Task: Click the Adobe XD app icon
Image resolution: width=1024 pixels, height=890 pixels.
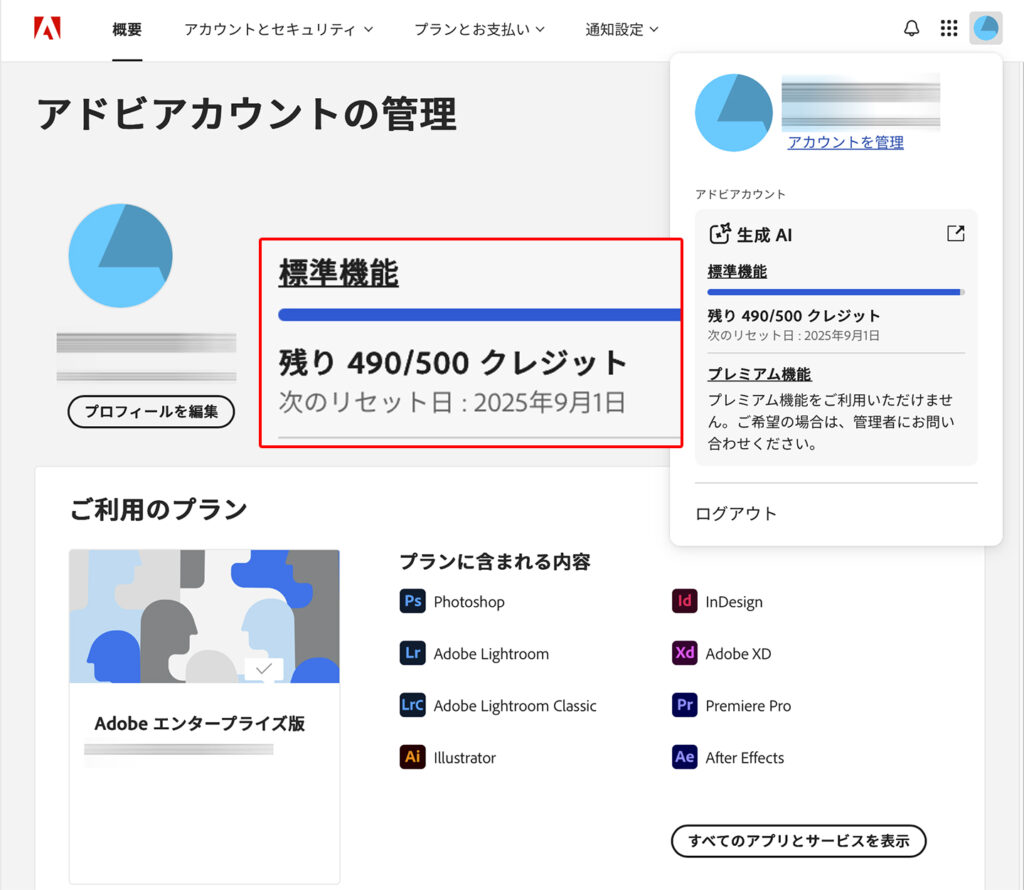Action: [x=684, y=653]
